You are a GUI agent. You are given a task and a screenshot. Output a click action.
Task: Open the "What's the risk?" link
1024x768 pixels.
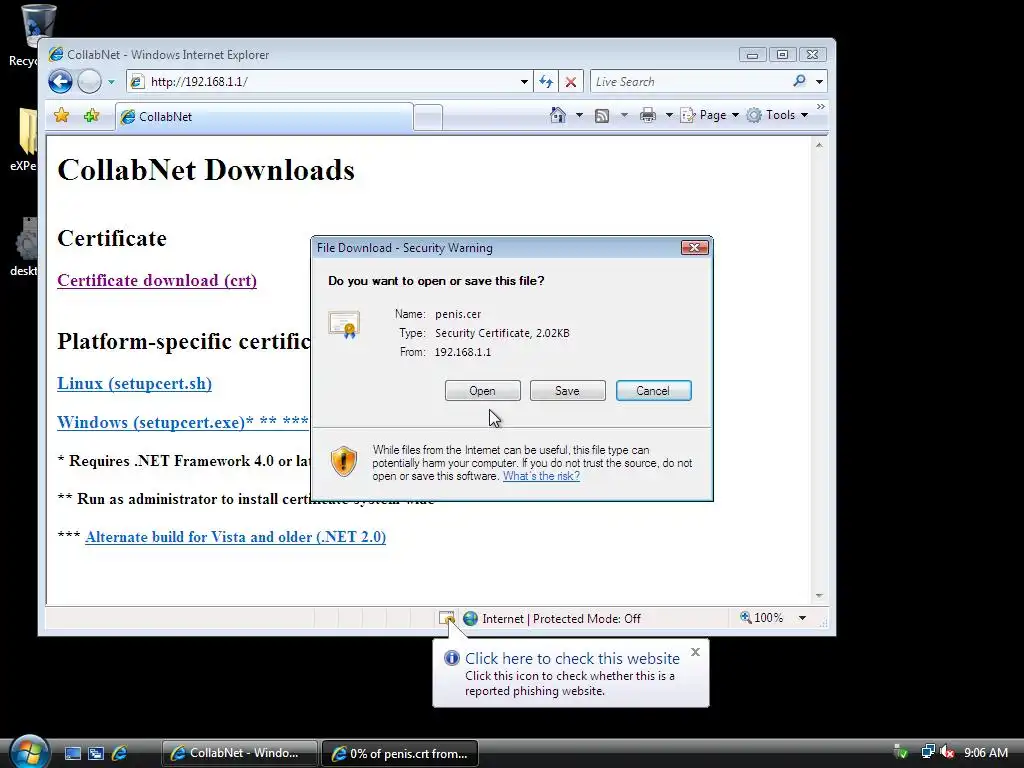coord(541,476)
